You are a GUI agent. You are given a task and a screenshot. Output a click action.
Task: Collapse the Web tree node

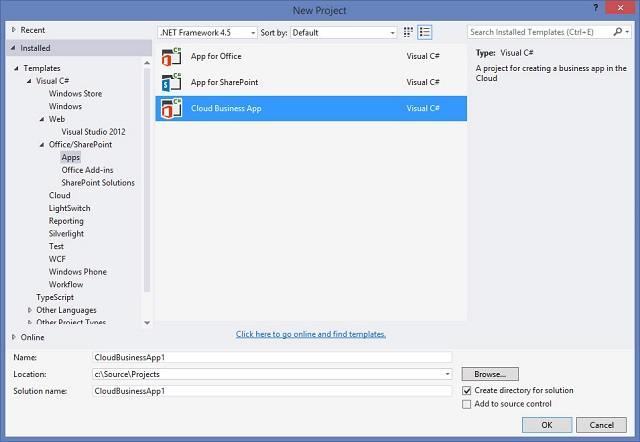pos(42,119)
